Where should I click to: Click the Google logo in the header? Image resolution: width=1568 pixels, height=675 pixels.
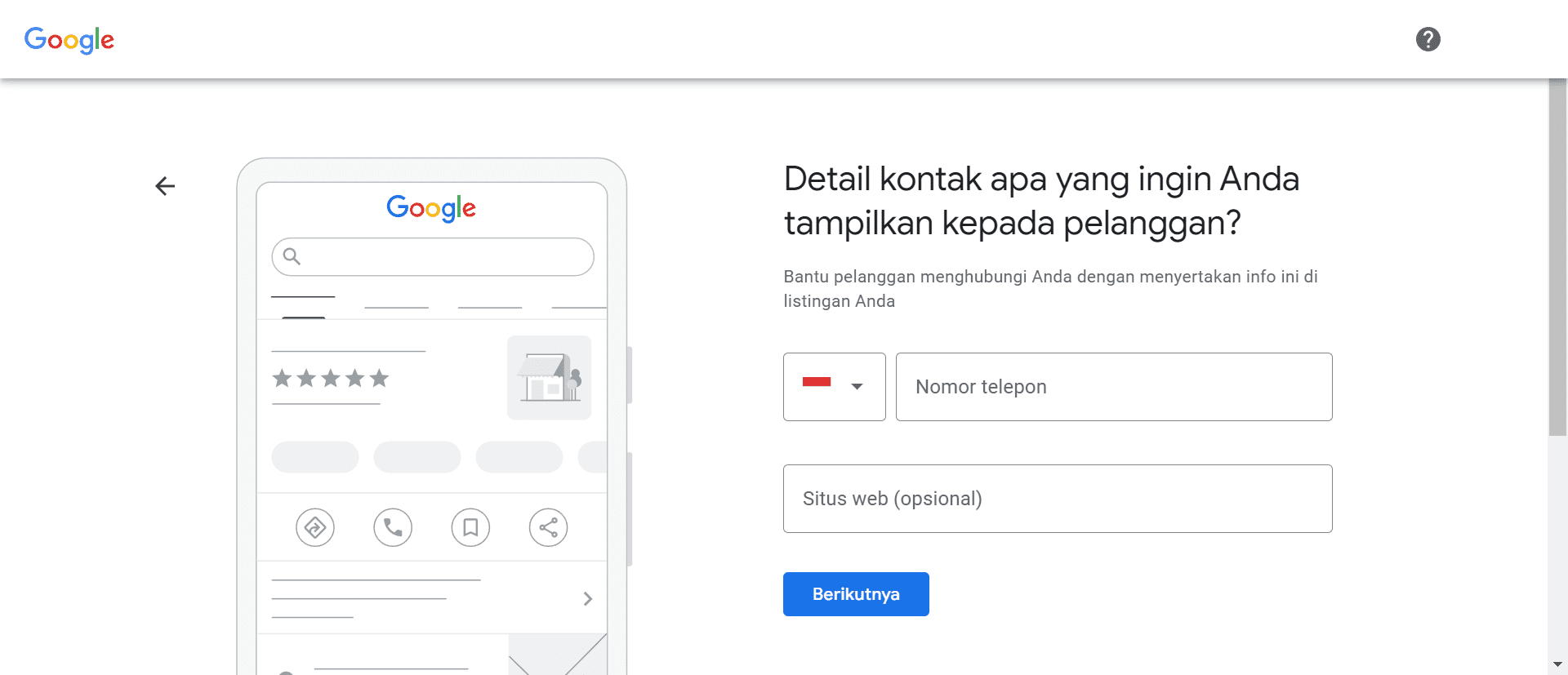click(69, 40)
